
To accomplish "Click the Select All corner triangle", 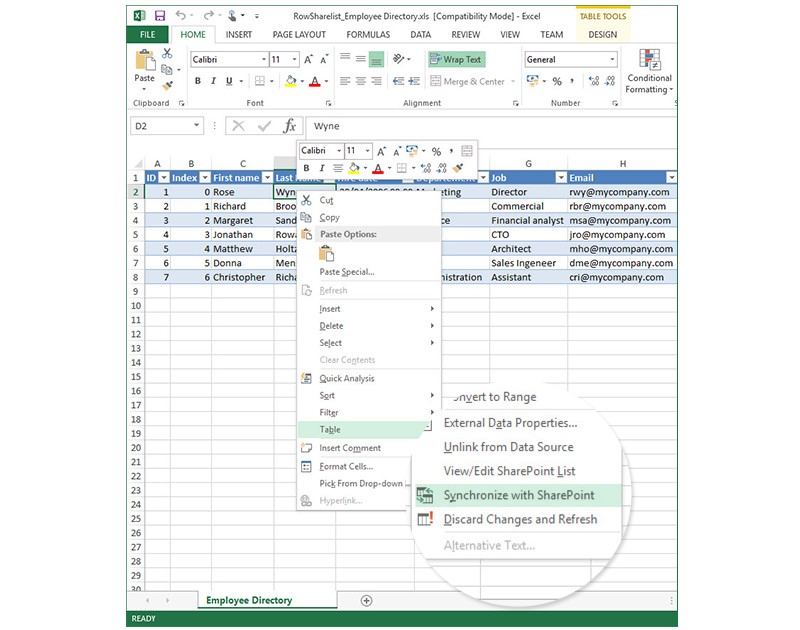I will 138,164.
